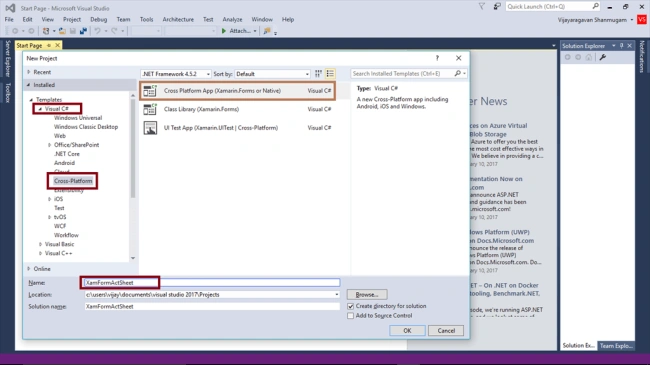Open the Analyze menu
This screenshot has height=365, width=650.
pyautogui.click(x=232, y=19)
